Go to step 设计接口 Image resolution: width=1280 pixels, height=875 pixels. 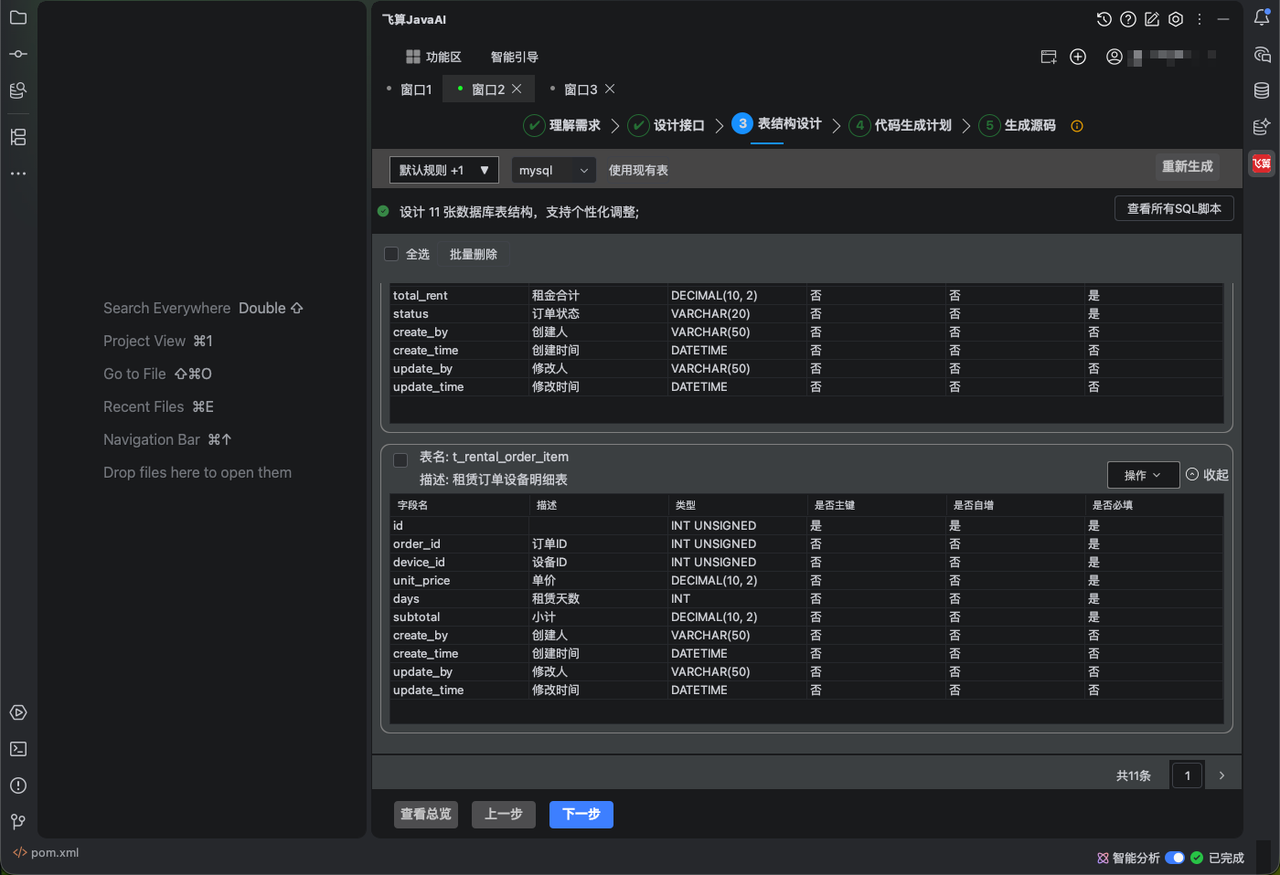pos(667,125)
